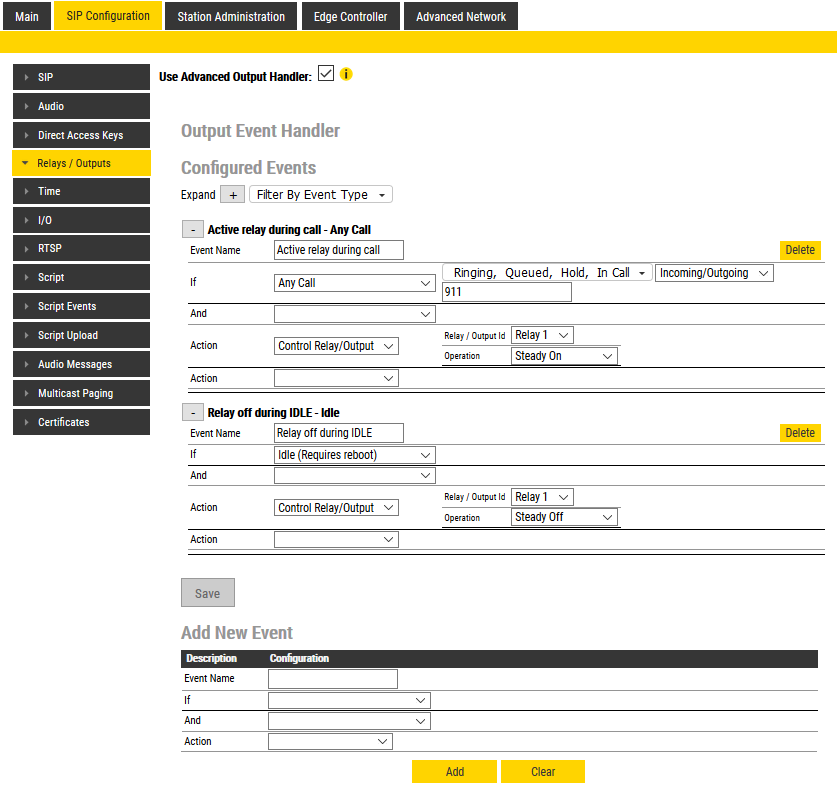The image size is (837, 792).
Task: Open the Incoming/Outgoing direction dropdown
Action: tap(714, 273)
